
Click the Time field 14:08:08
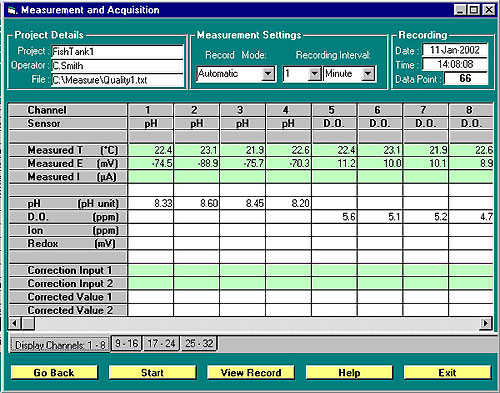click(x=455, y=64)
